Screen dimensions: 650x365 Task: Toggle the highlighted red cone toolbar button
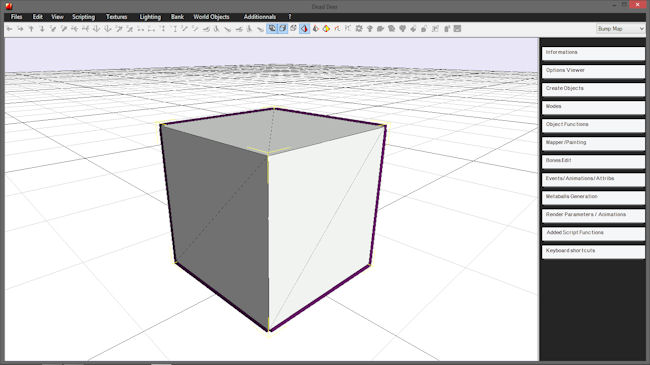coord(304,28)
